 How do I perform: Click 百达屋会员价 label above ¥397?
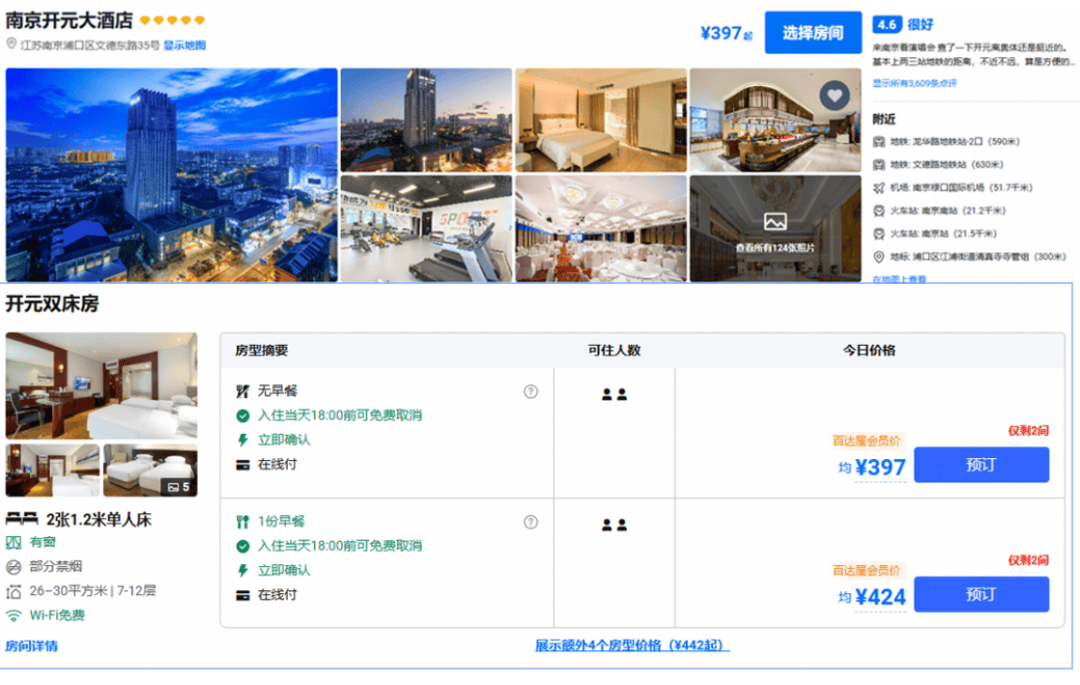pos(866,441)
